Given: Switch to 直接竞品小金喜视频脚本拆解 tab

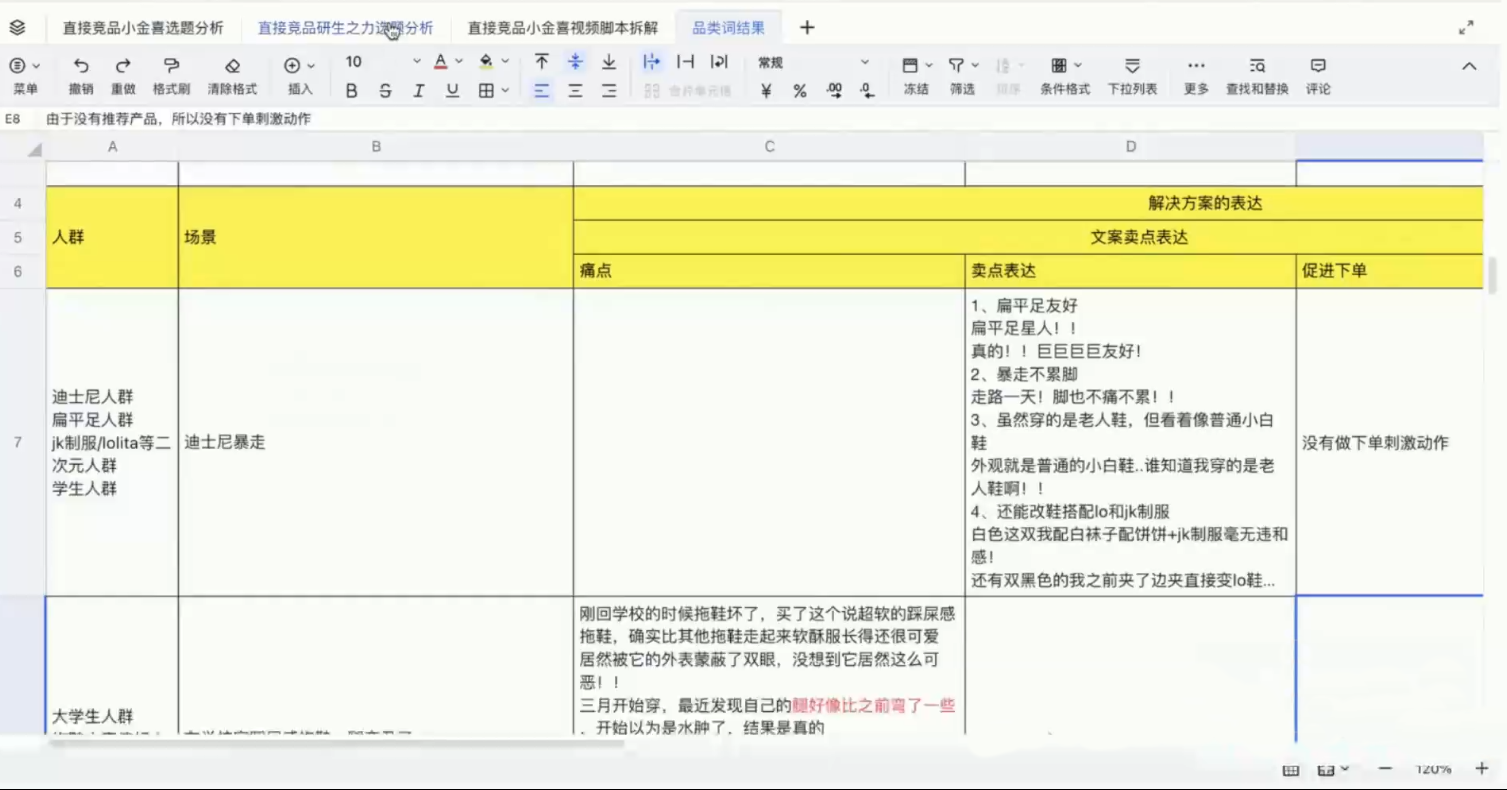Looking at the screenshot, I should (563, 28).
